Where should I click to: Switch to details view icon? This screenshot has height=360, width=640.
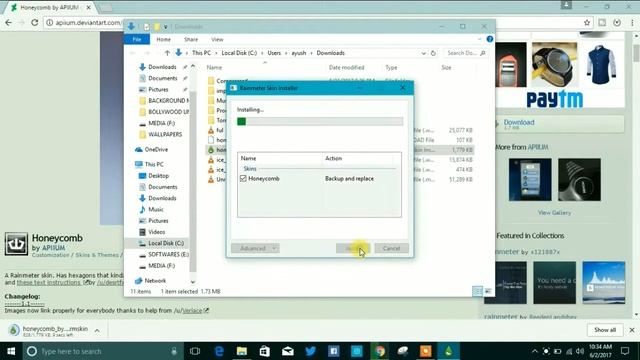pyautogui.click(x=477, y=291)
